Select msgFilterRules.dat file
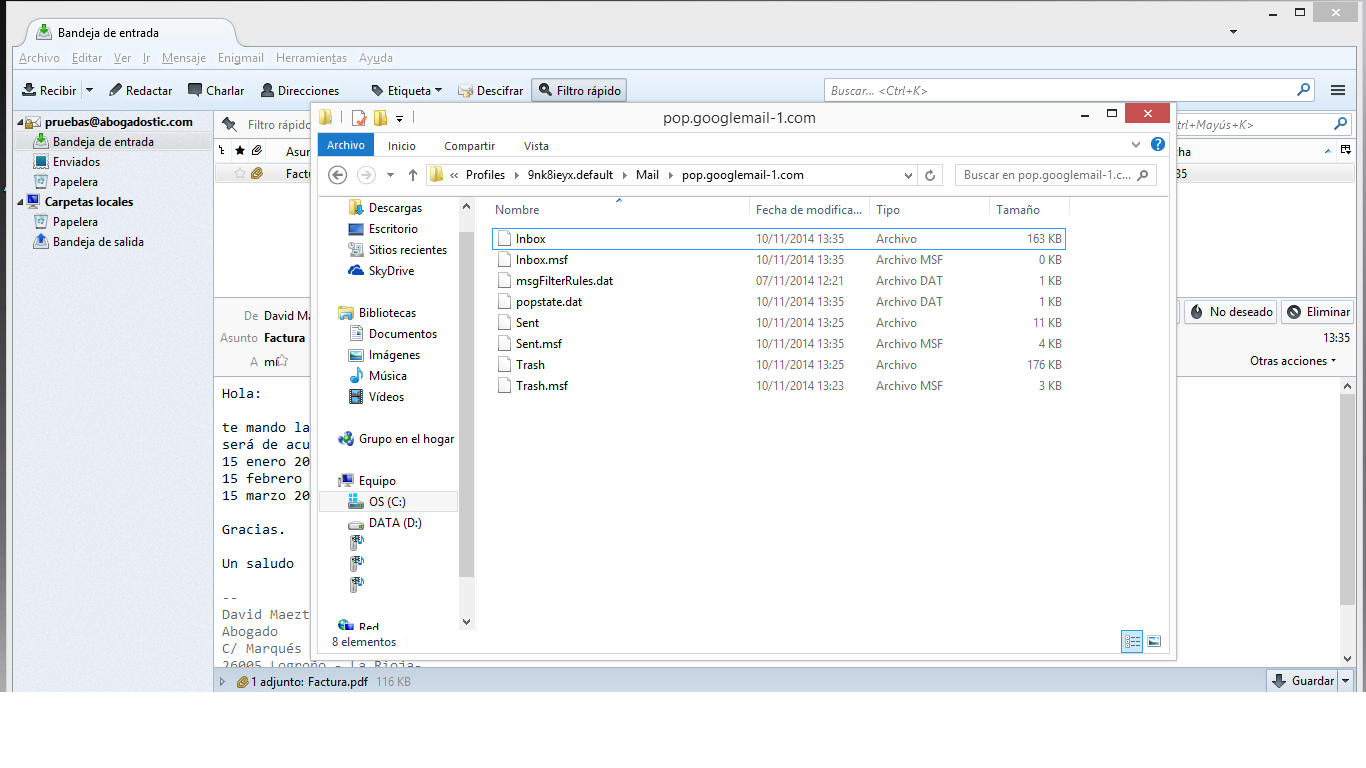The image size is (1366, 768). pyautogui.click(x=564, y=281)
